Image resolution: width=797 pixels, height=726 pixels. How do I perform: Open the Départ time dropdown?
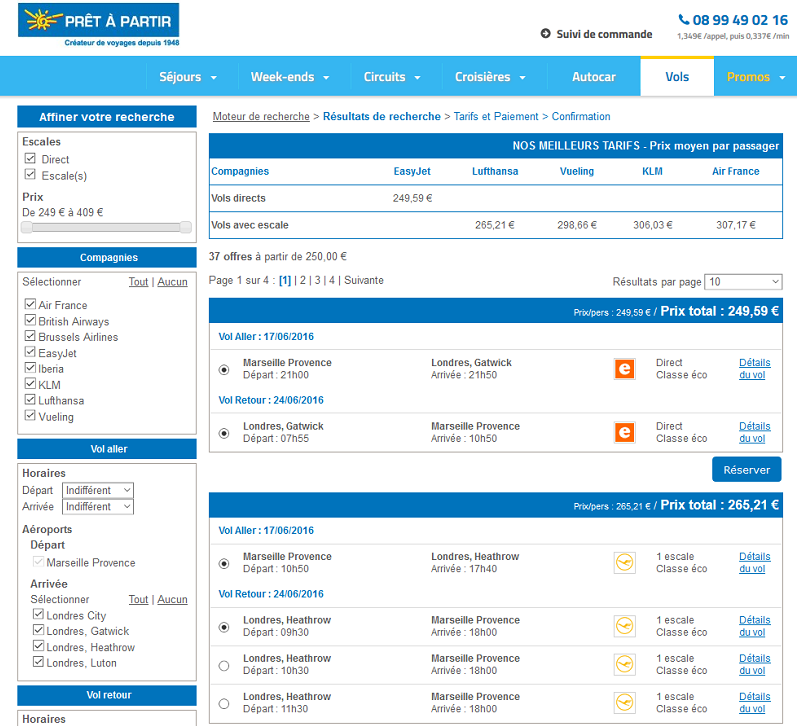pyautogui.click(x=98, y=490)
